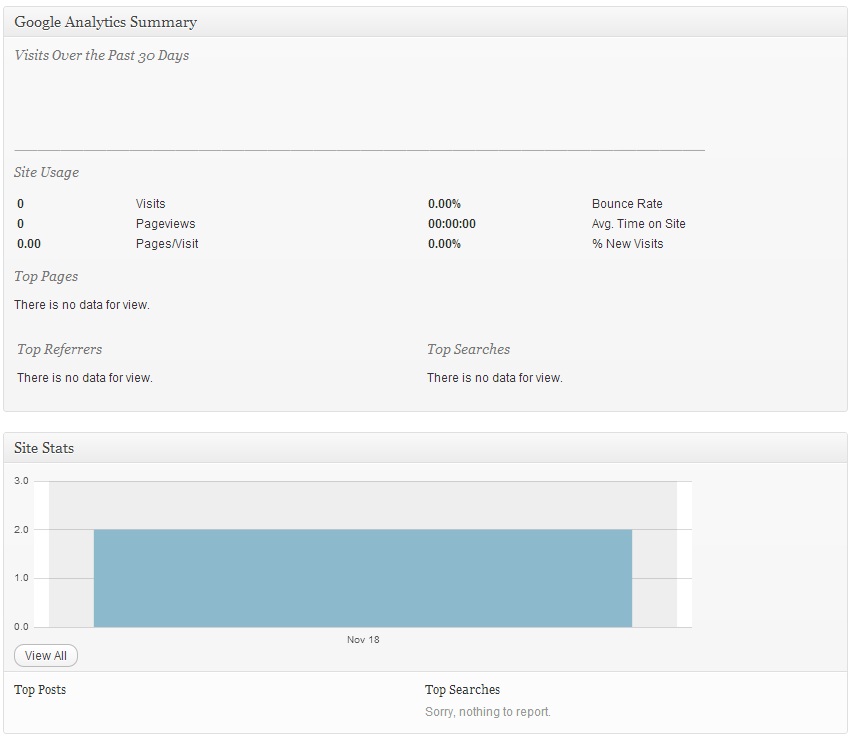Click the '% New Visits' label
Screen dimensions: 854x742
[x=627, y=244]
